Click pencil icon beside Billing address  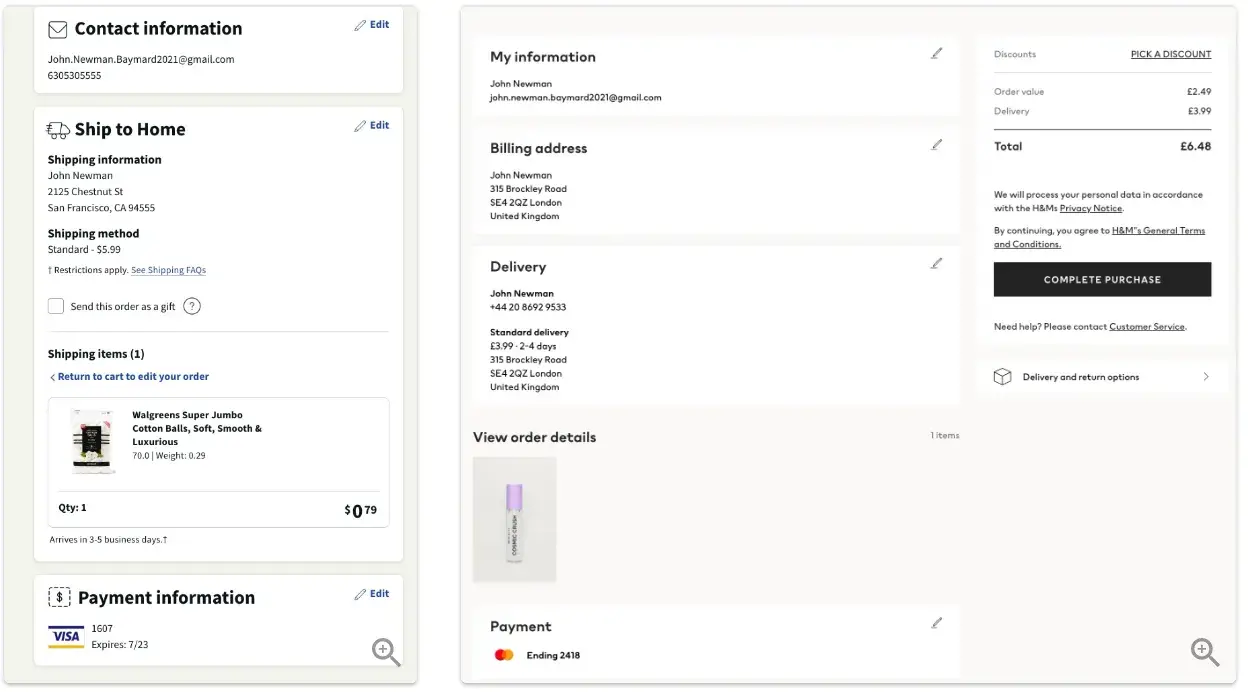click(x=936, y=145)
